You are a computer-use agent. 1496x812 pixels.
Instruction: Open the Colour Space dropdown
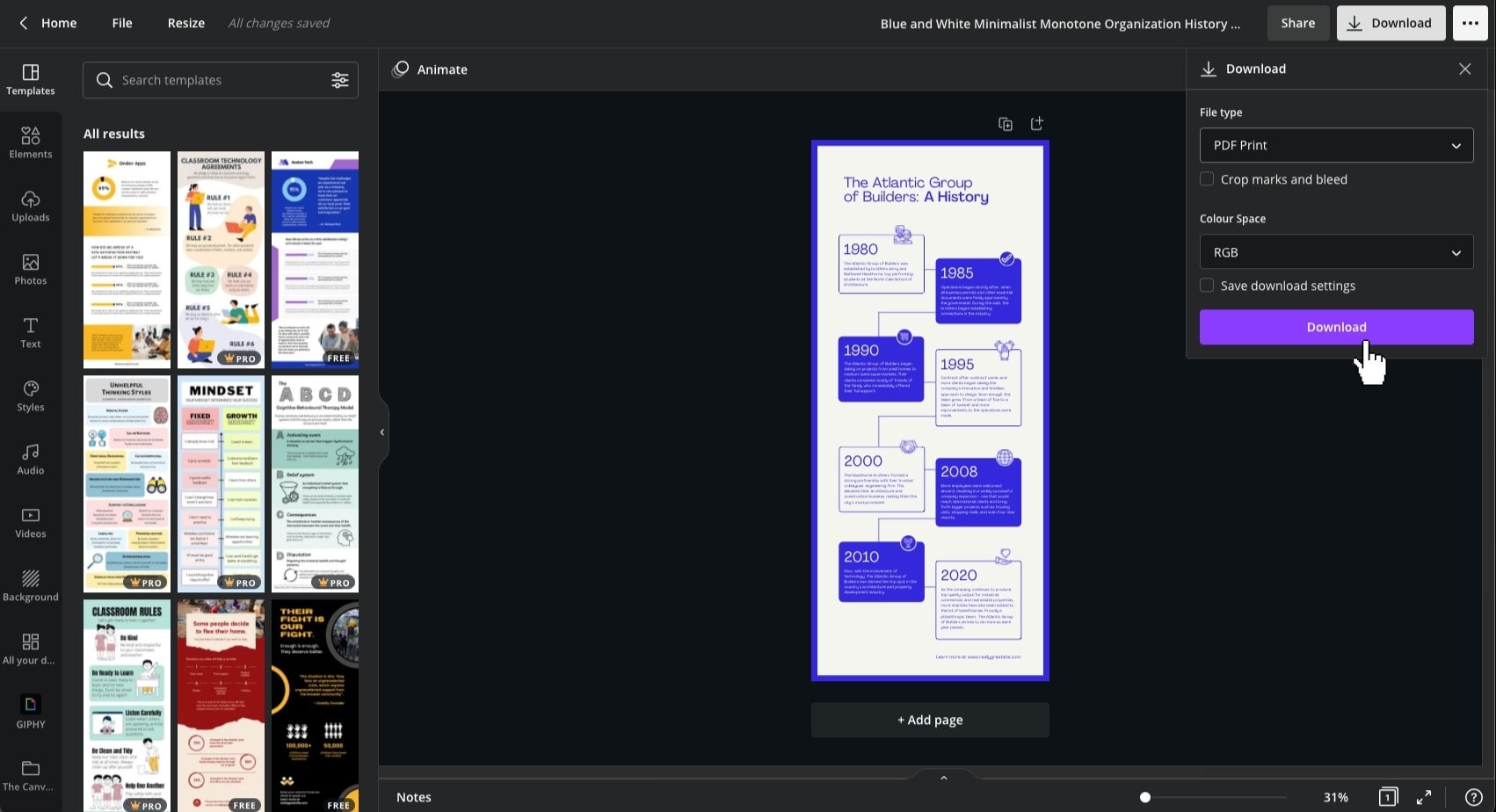(x=1335, y=252)
